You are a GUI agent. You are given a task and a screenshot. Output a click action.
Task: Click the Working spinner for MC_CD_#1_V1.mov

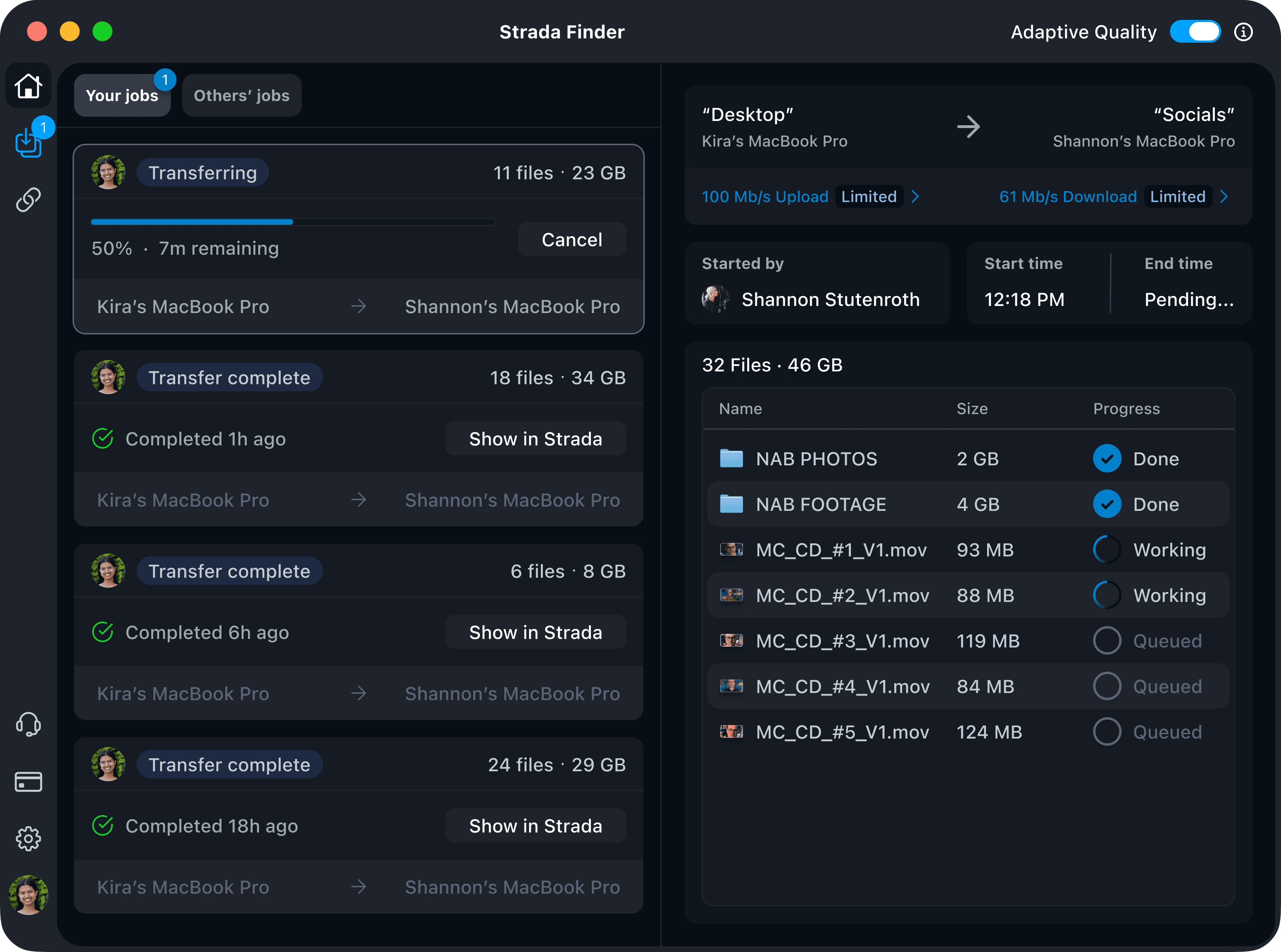[x=1107, y=550]
